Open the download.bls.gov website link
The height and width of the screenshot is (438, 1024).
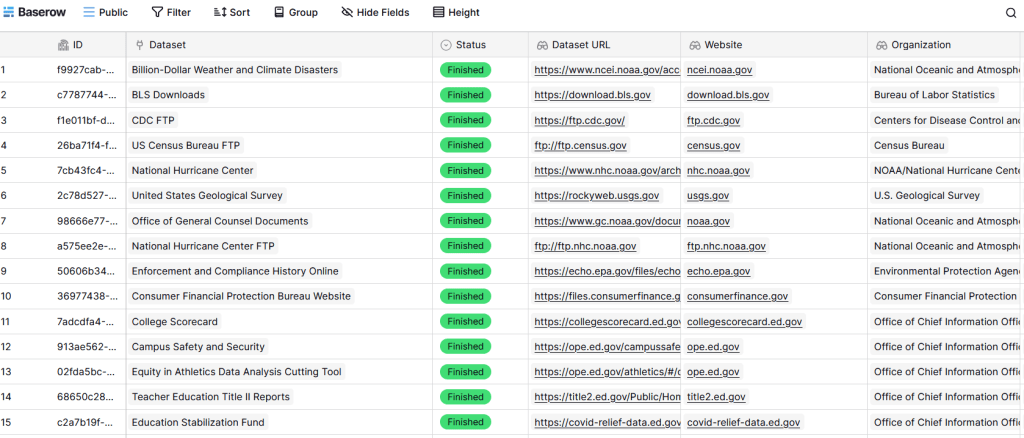point(728,95)
